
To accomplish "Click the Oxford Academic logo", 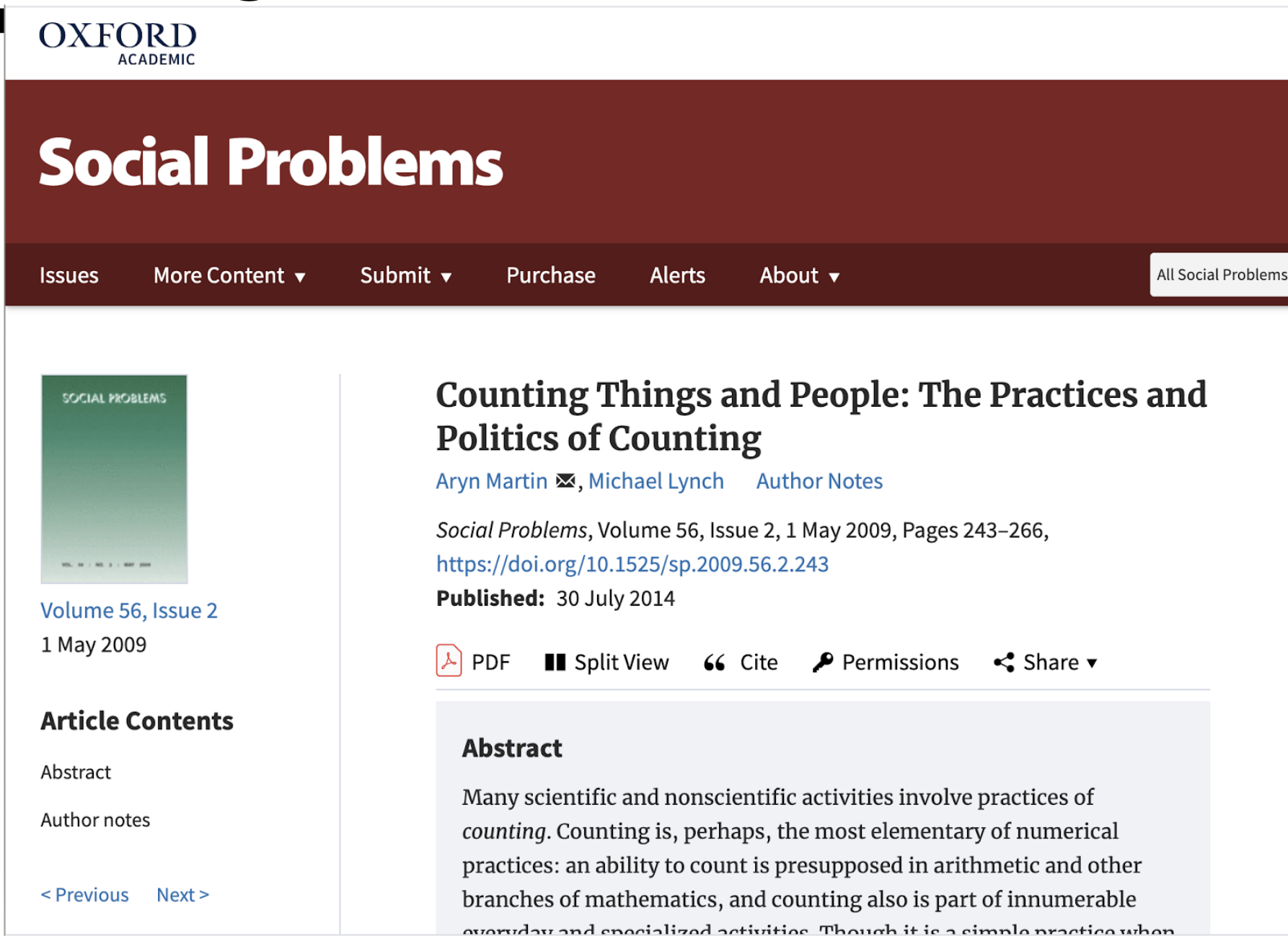I will 117,43.
